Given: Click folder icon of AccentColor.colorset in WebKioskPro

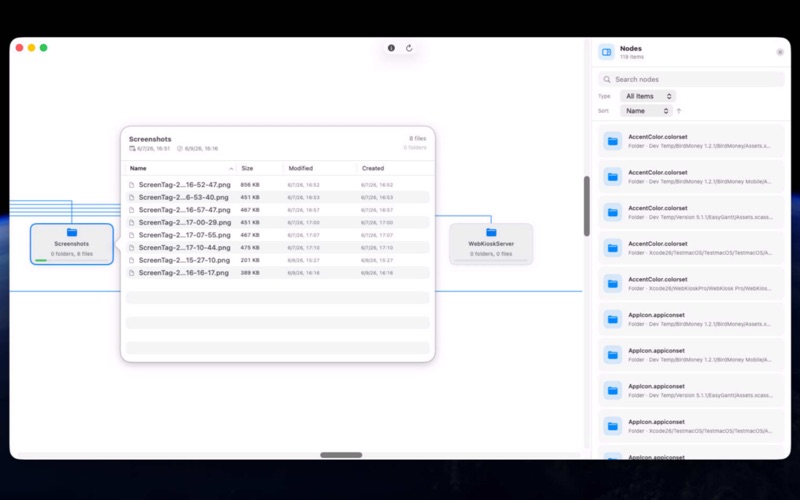Looking at the screenshot, I should click(x=613, y=284).
